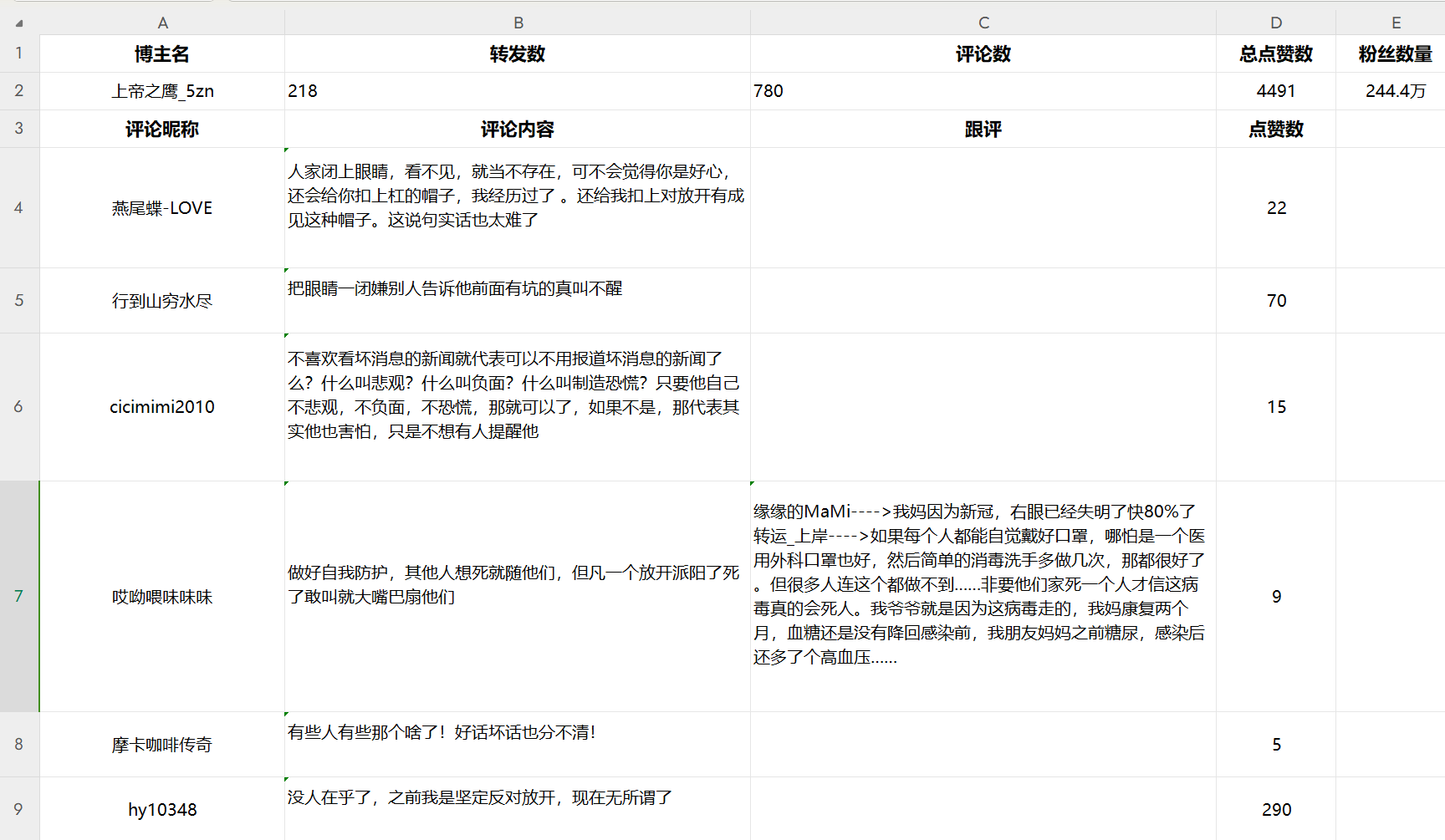This screenshot has width=1445, height=840.
Task: Click the 总点赞数 header cell
Action: pos(1276,53)
